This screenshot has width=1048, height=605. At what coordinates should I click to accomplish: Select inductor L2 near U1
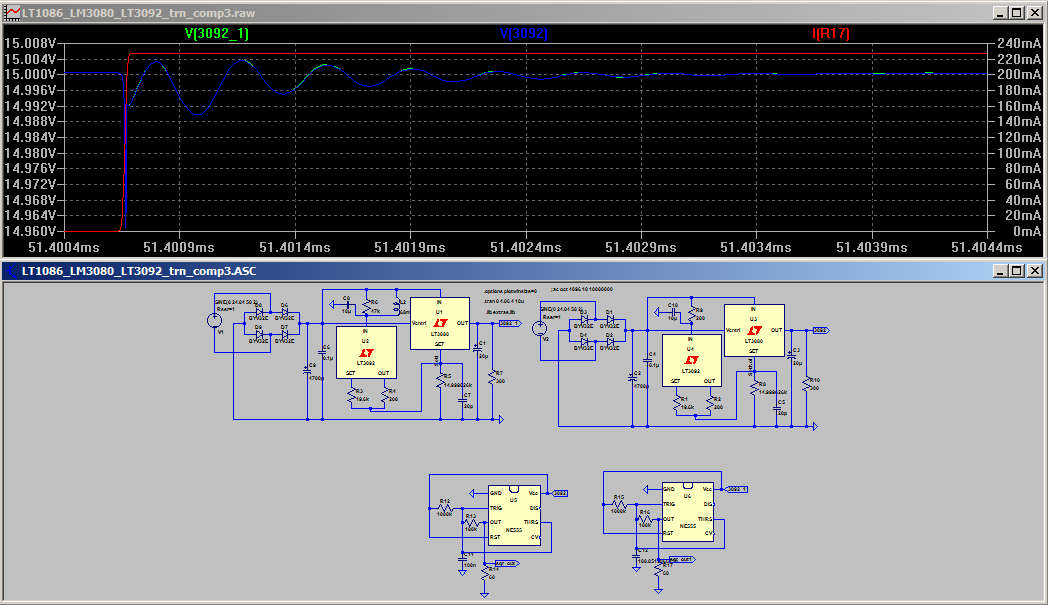(x=397, y=307)
